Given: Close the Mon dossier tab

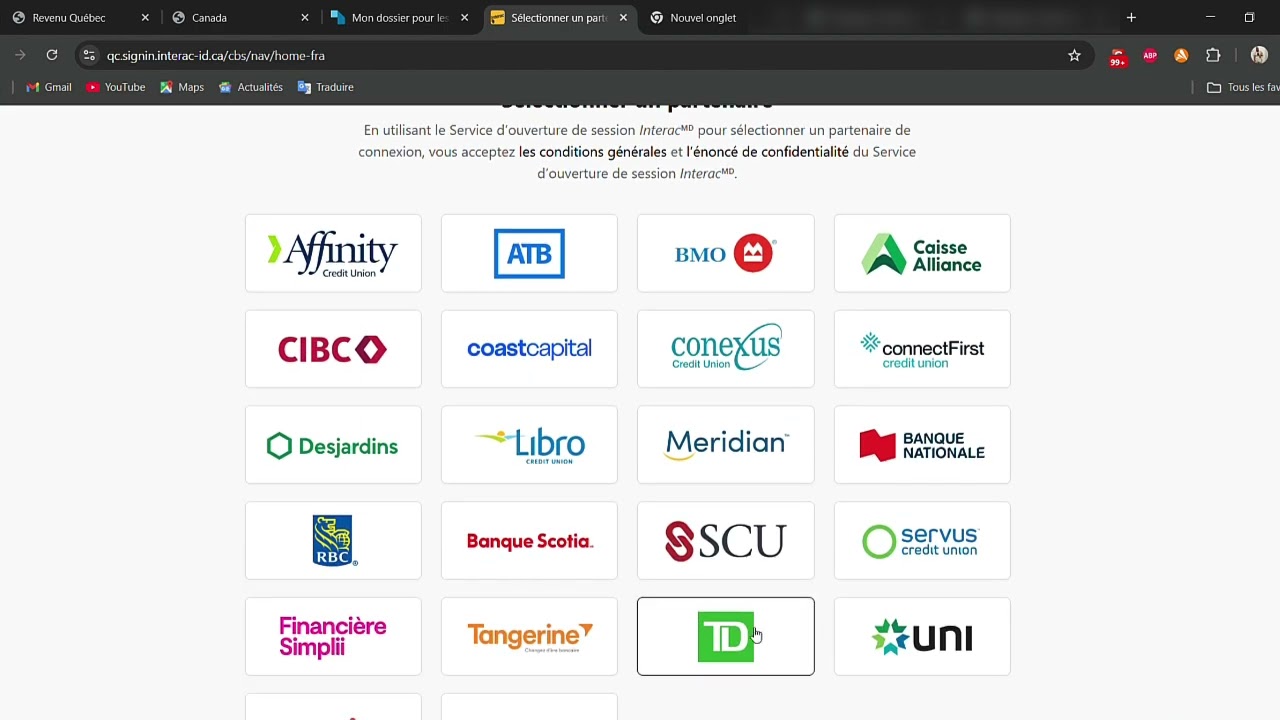Looking at the screenshot, I should pos(464,18).
